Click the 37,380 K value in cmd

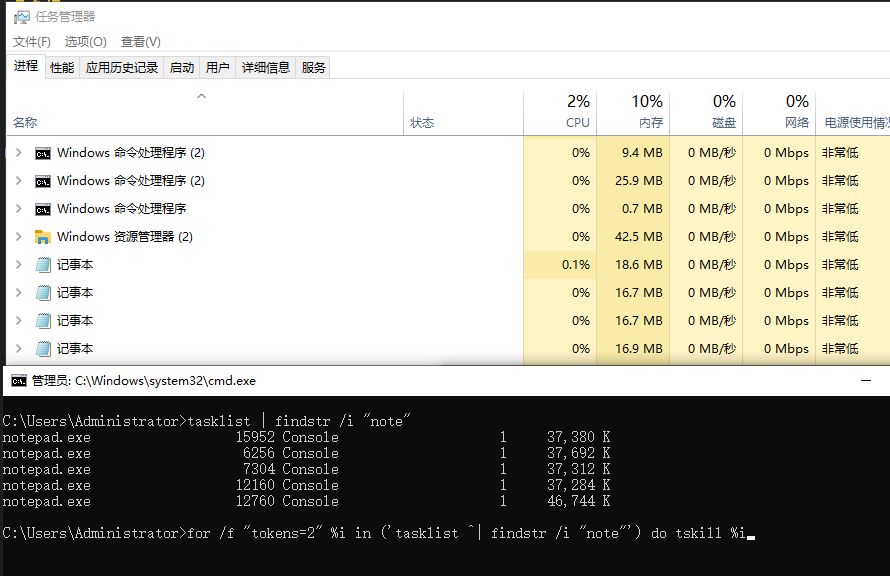coord(578,437)
